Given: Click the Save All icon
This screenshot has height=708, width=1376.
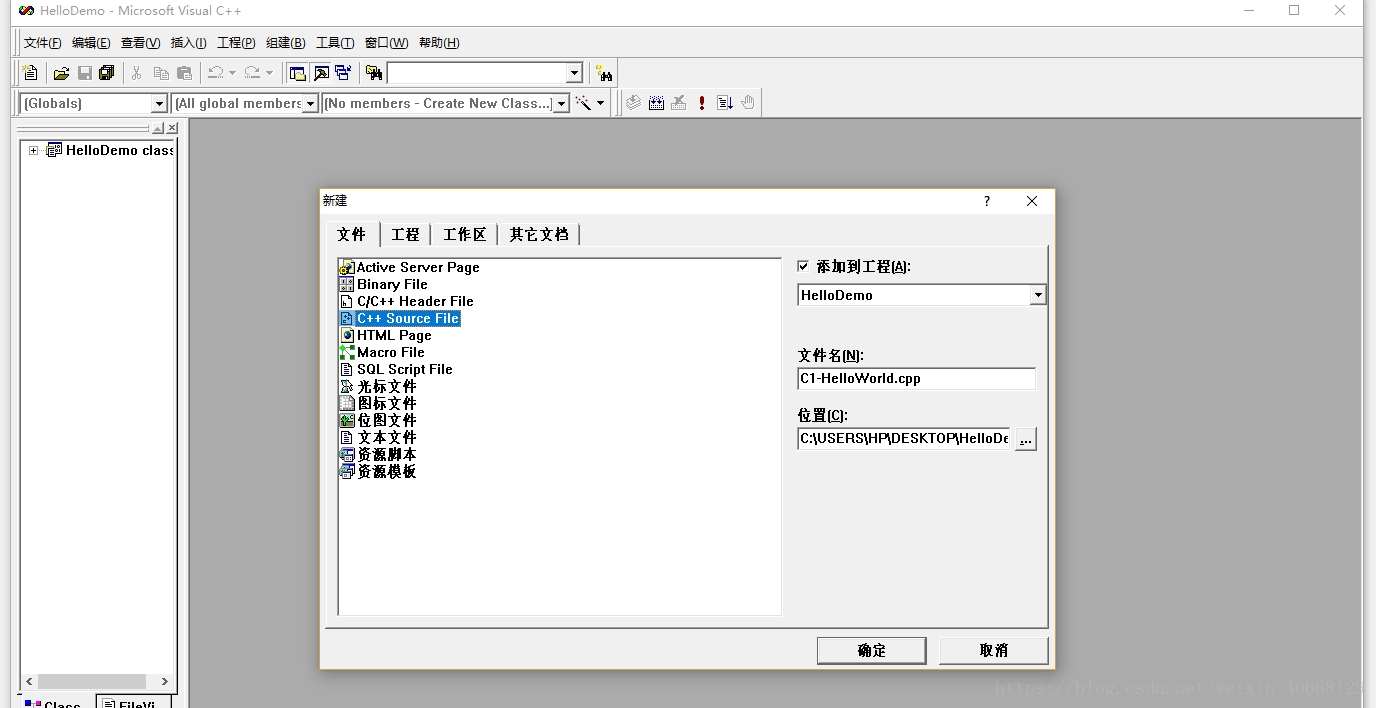Looking at the screenshot, I should coord(107,73).
